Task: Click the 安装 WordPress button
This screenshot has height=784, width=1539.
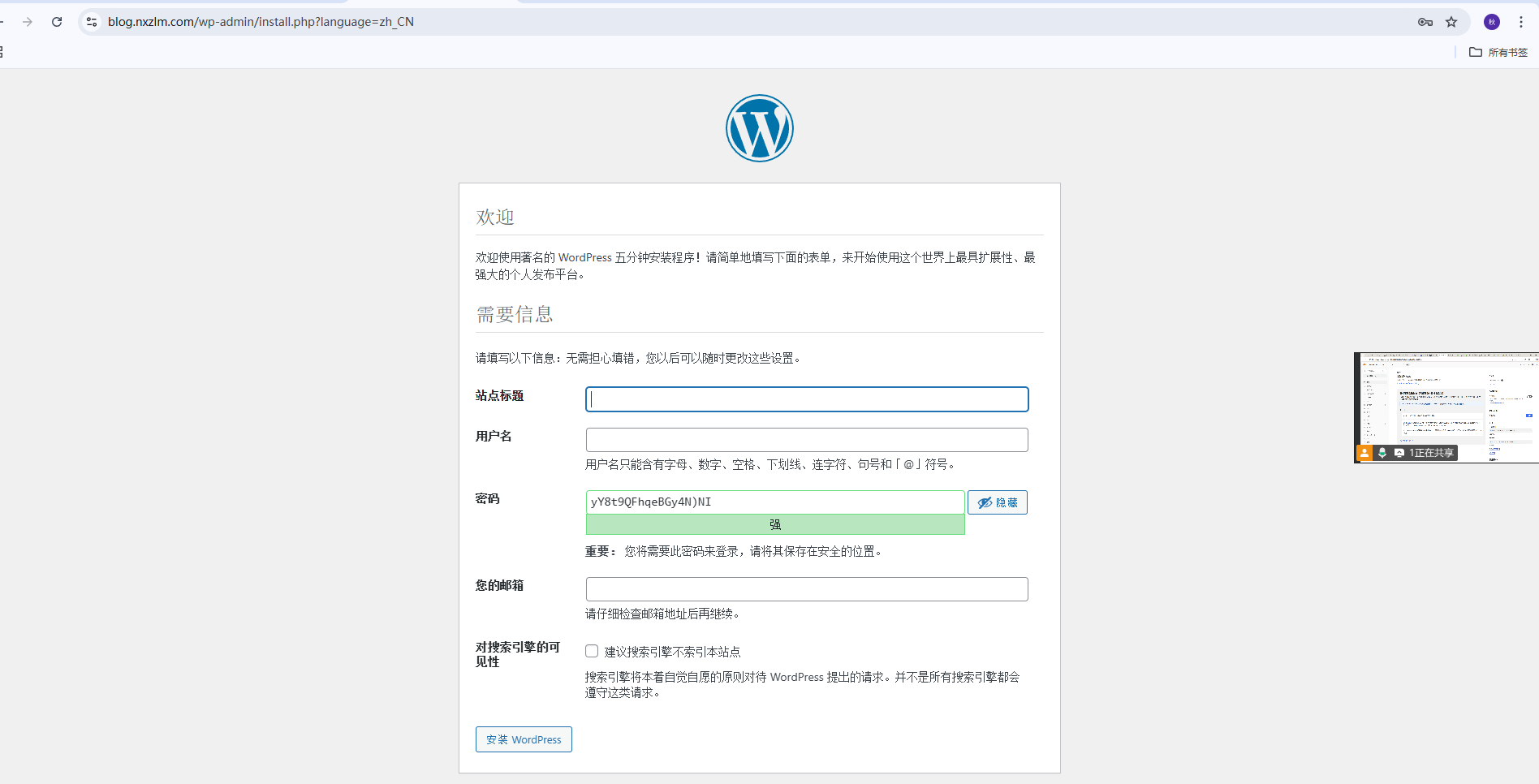Action: coord(524,739)
